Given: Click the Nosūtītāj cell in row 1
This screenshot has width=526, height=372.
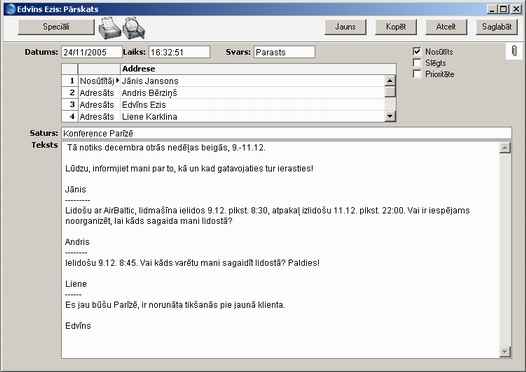Looking at the screenshot, I should click(99, 81).
